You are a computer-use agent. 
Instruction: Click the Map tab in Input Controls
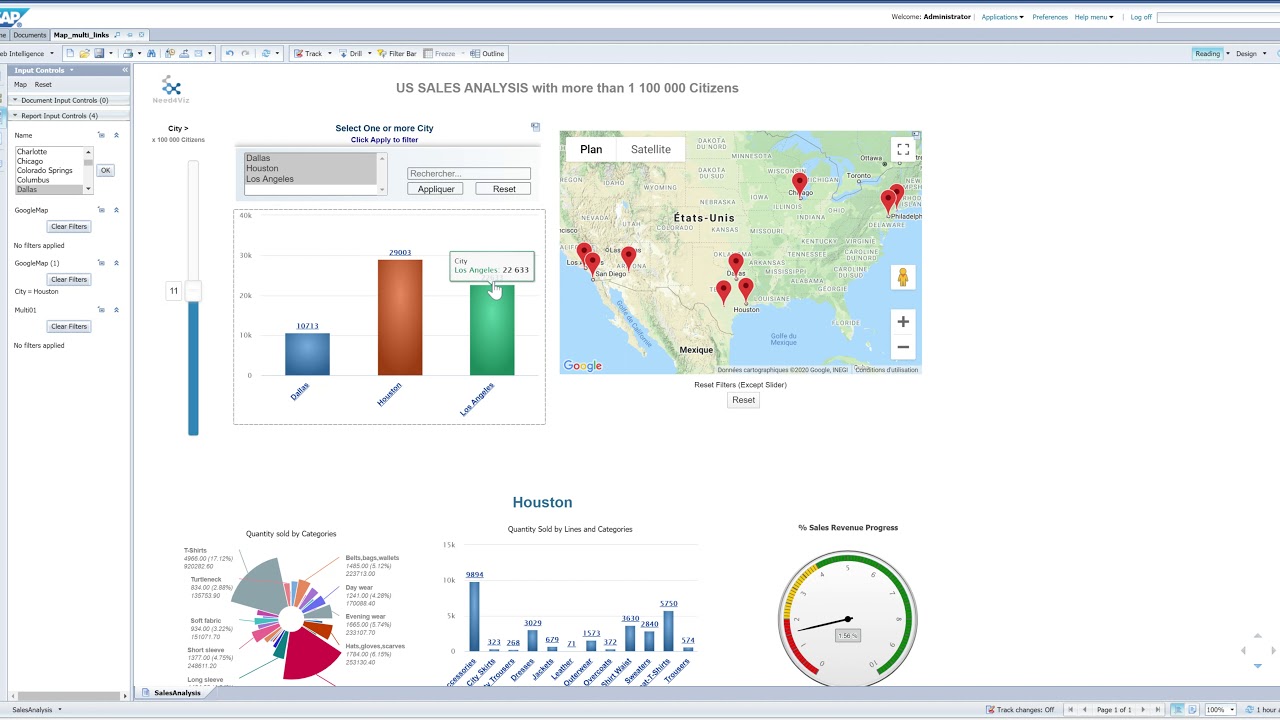tap(20, 84)
